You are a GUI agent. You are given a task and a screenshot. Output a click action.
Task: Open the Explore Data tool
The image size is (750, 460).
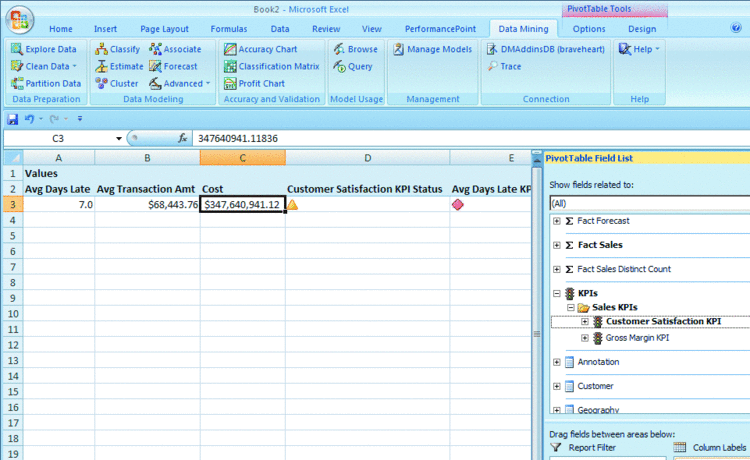coord(44,49)
